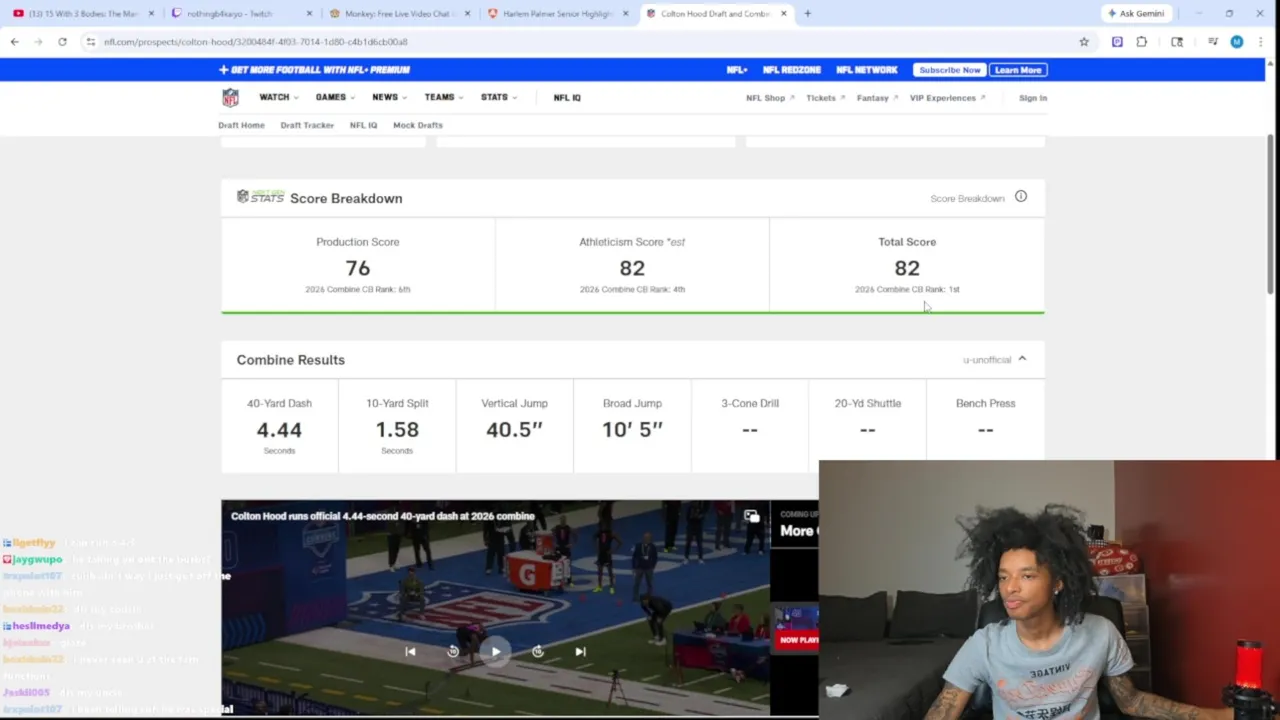Collapse the Combine Results section chevron
Image resolution: width=1280 pixels, height=720 pixels.
click(x=1021, y=359)
